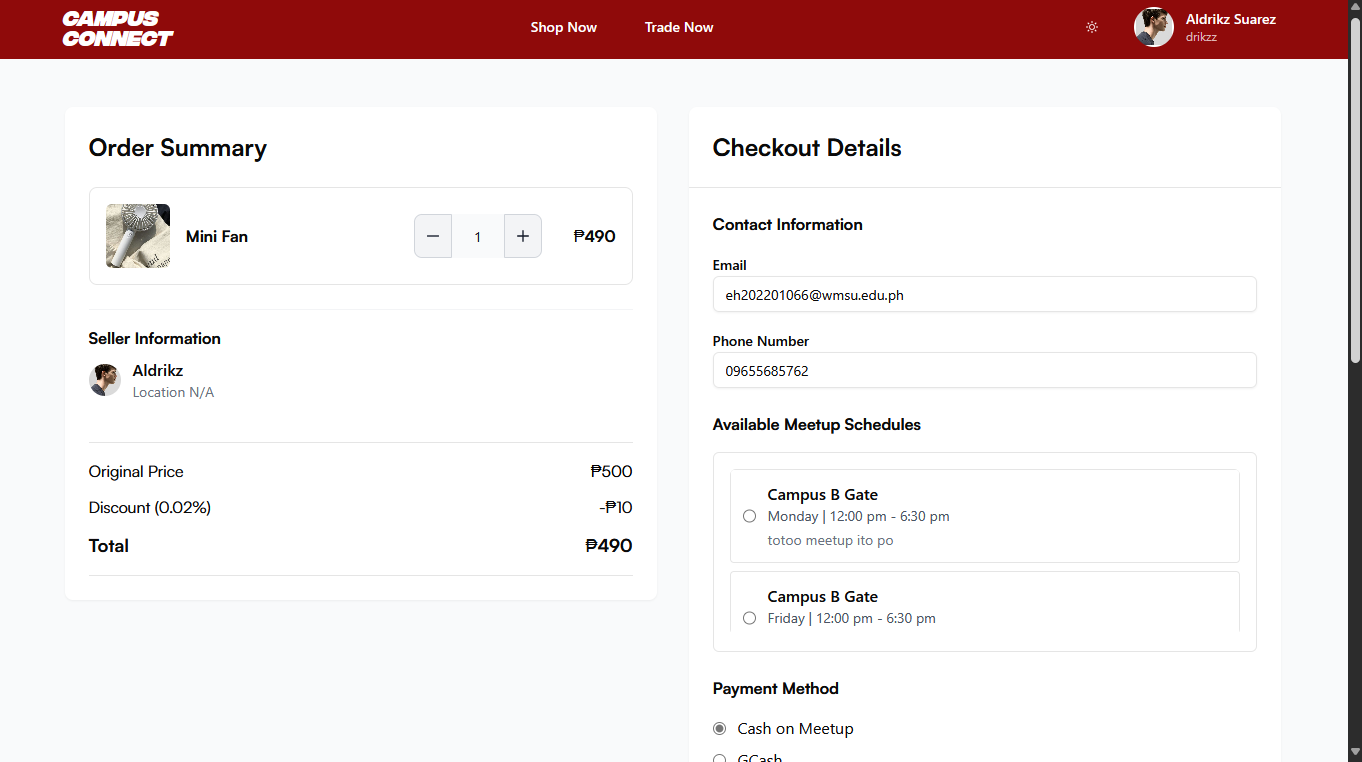Click the Checkout Details heading
This screenshot has height=762, width=1362.
point(807,148)
